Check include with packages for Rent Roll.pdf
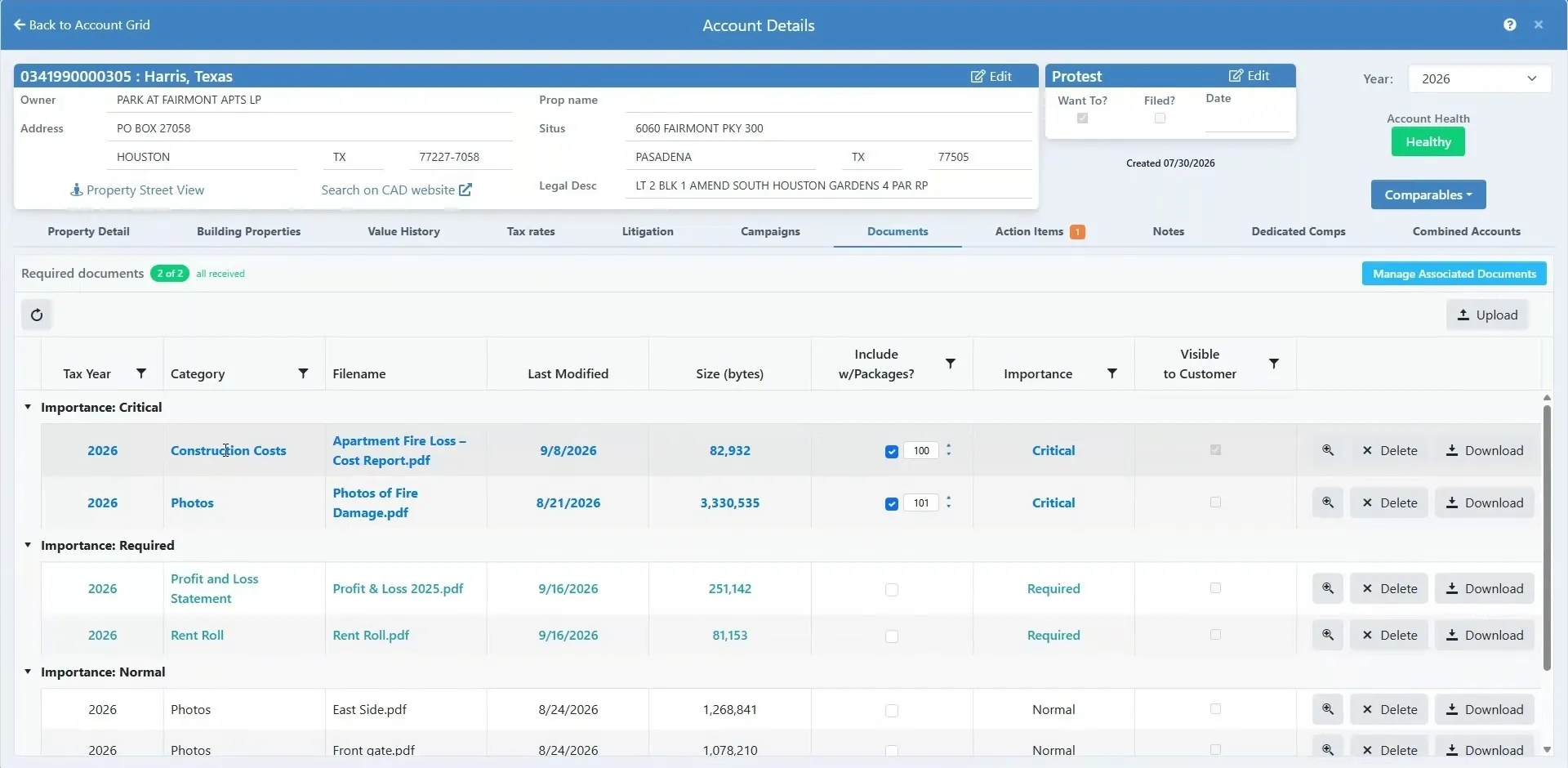Screen dimensions: 1568x768 [892, 636]
